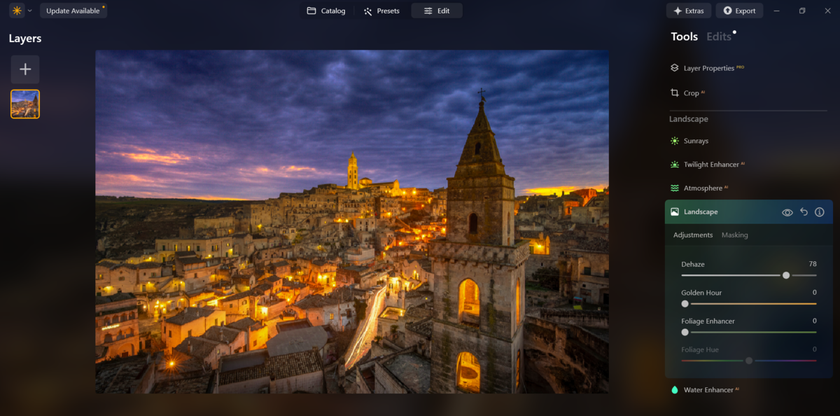This screenshot has width=840, height=416.
Task: Click the Export circle icon
Action: [x=728, y=11]
